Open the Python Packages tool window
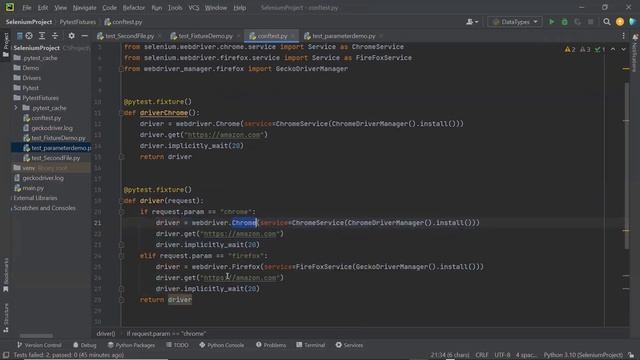 click(x=131, y=345)
